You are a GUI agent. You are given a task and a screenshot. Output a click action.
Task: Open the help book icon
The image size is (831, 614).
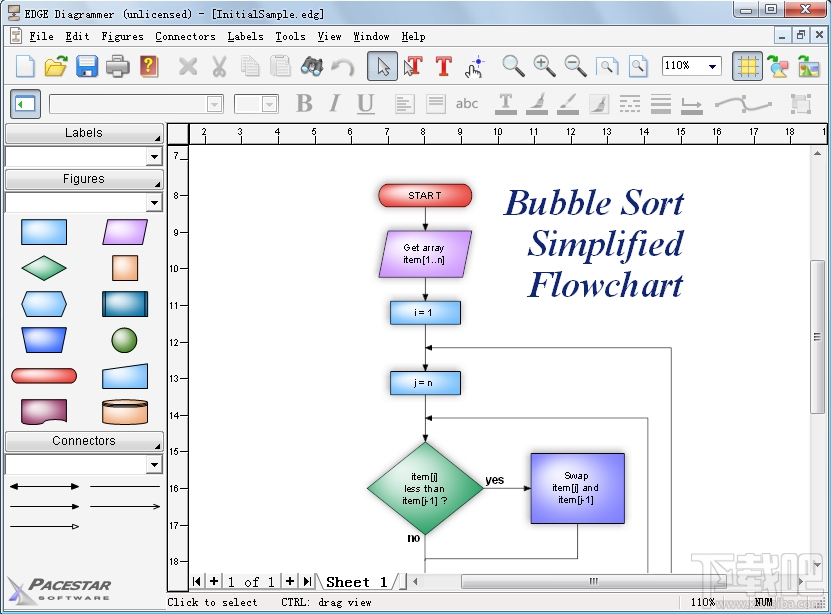click(x=148, y=66)
